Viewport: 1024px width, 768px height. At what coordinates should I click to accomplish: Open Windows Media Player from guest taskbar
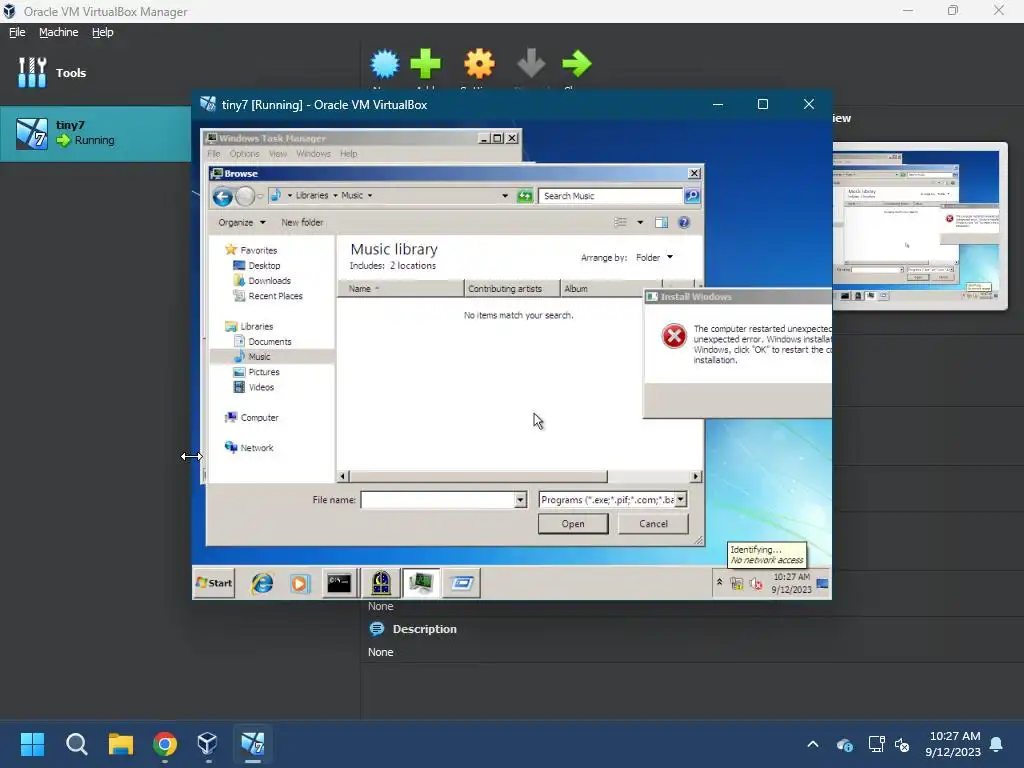click(300, 583)
